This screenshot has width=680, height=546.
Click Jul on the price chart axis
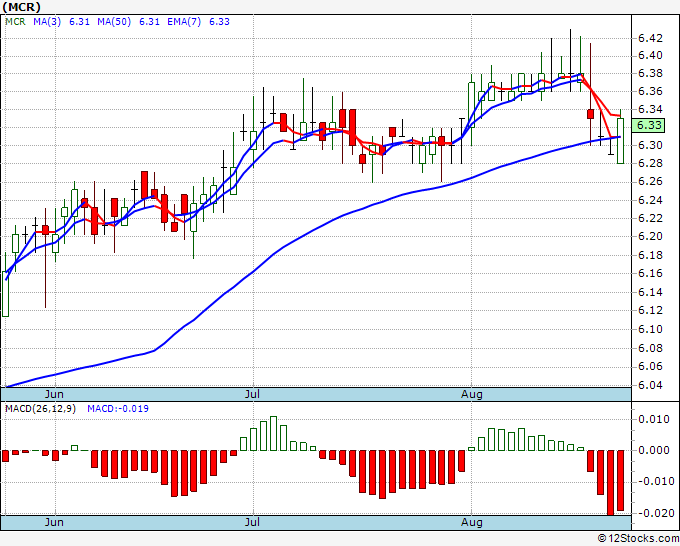252,394
